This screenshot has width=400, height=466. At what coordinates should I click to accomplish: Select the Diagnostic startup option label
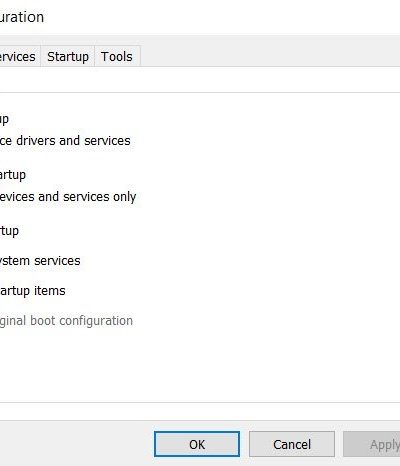(13, 175)
